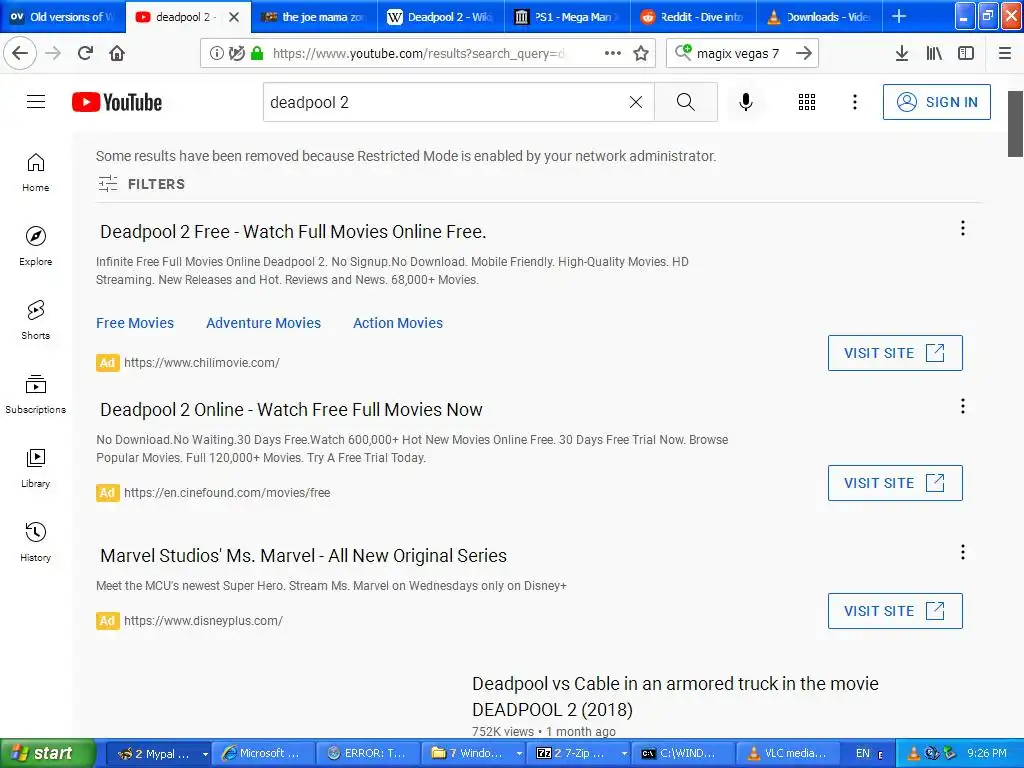Switch to the joe mama tab
The width and height of the screenshot is (1024, 768).
click(313, 16)
